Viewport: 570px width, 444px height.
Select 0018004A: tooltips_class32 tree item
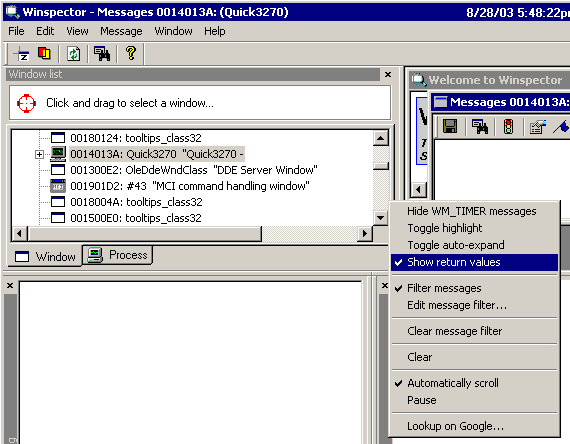[136, 202]
